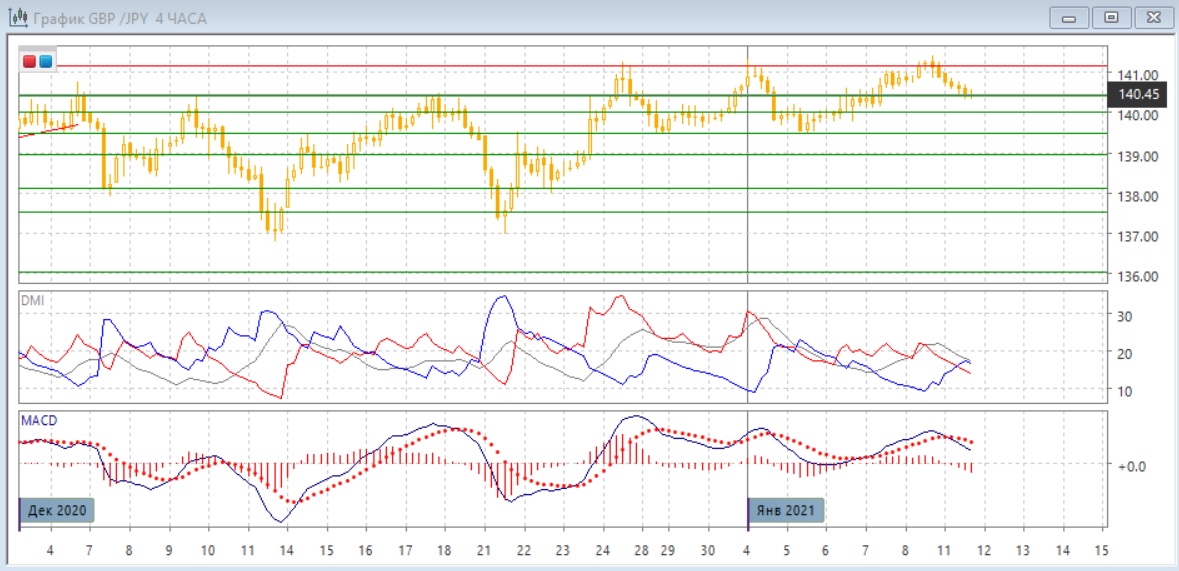Click the blue square button on chart
The height and width of the screenshot is (571, 1179).
pyautogui.click(x=45, y=62)
